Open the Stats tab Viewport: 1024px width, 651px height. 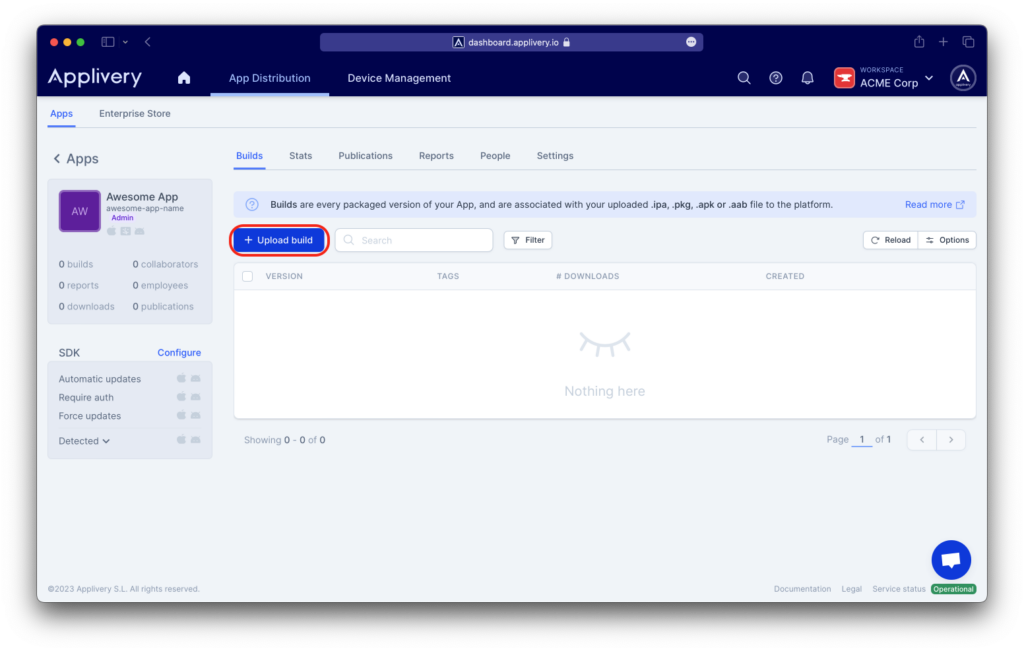[x=300, y=155]
